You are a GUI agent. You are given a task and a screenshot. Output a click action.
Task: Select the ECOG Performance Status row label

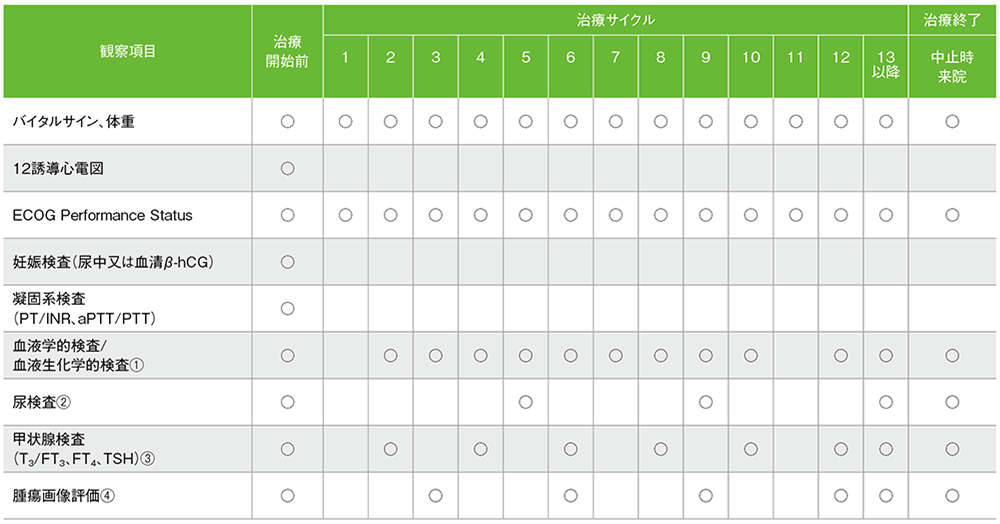(102, 215)
